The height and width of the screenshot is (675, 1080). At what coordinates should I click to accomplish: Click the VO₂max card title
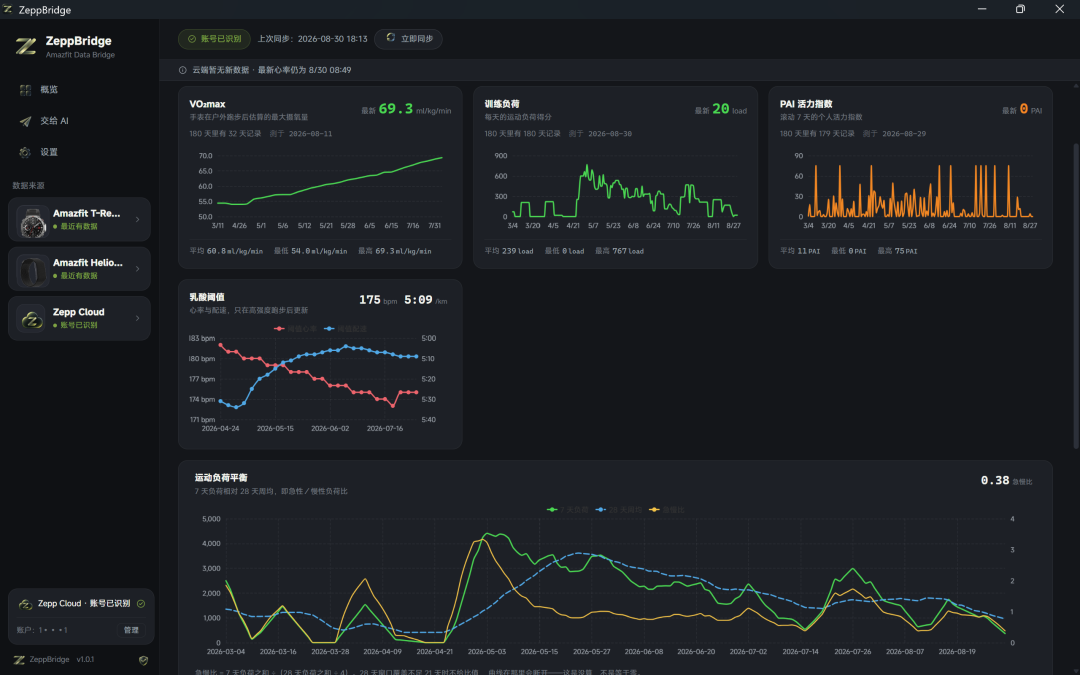click(x=207, y=104)
